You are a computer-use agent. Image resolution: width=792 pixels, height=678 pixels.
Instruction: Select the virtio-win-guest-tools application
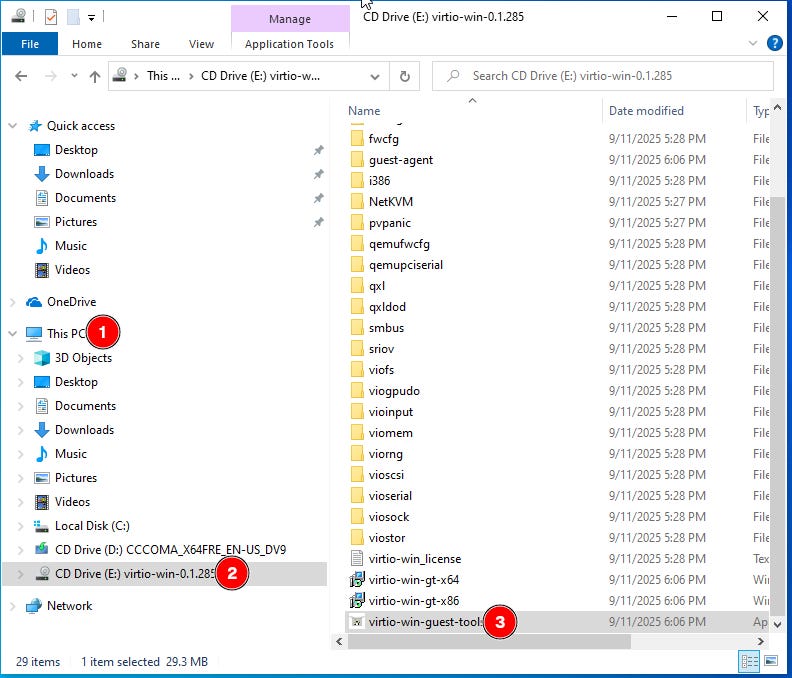tap(424, 622)
